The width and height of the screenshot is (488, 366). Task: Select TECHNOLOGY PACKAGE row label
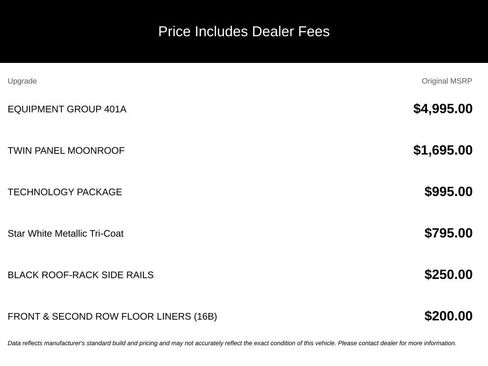click(65, 192)
